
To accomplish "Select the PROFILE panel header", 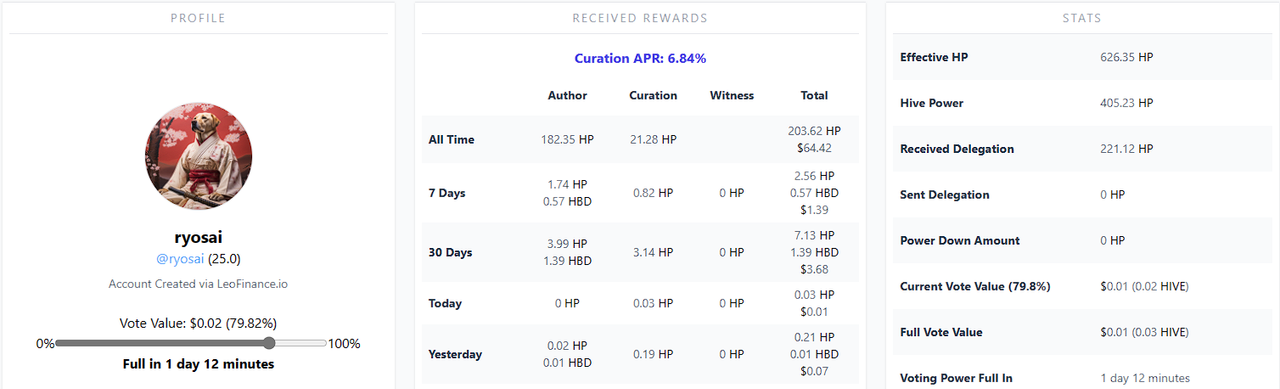I will (x=198, y=18).
